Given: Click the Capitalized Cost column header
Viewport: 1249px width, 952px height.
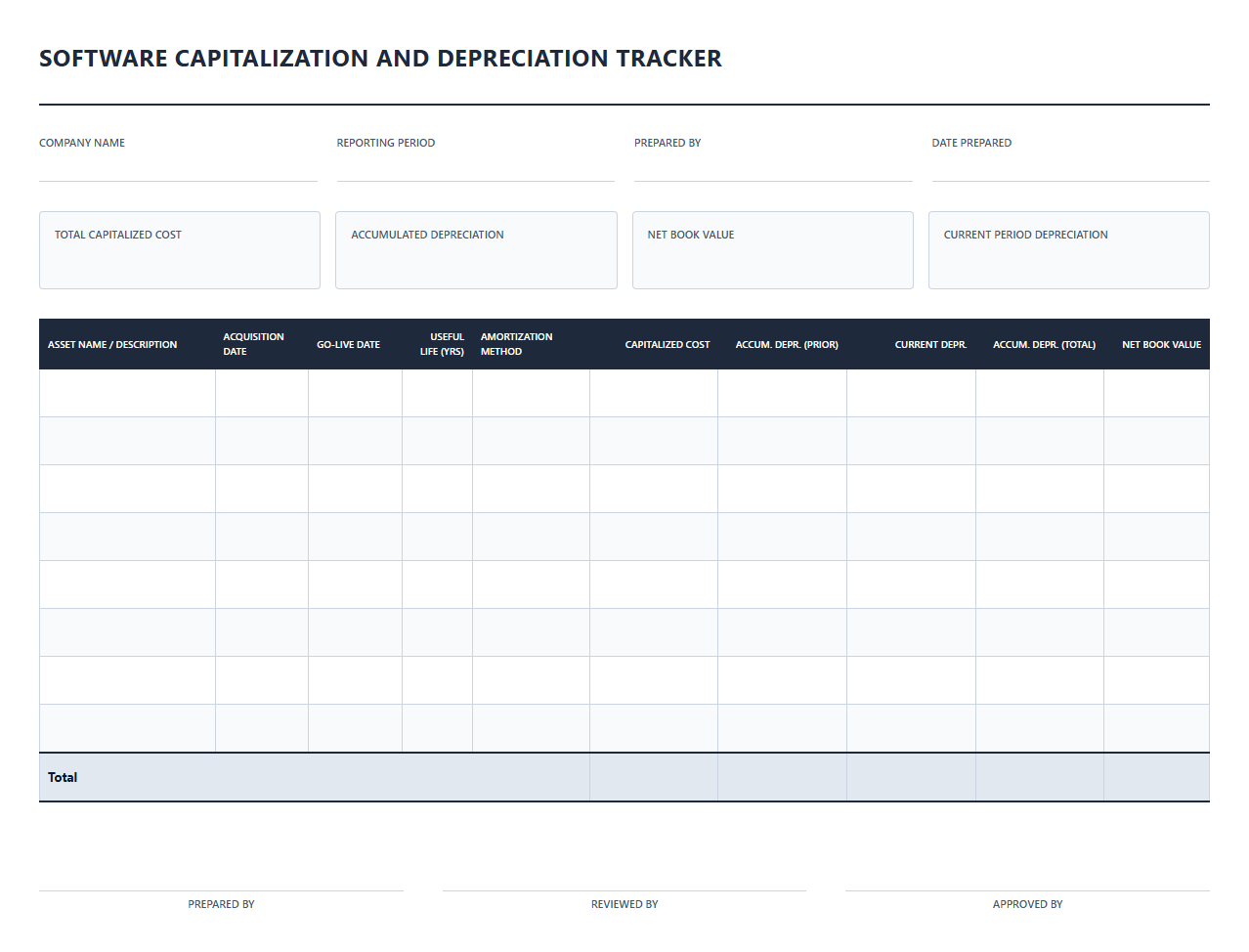Looking at the screenshot, I should (x=654, y=344).
